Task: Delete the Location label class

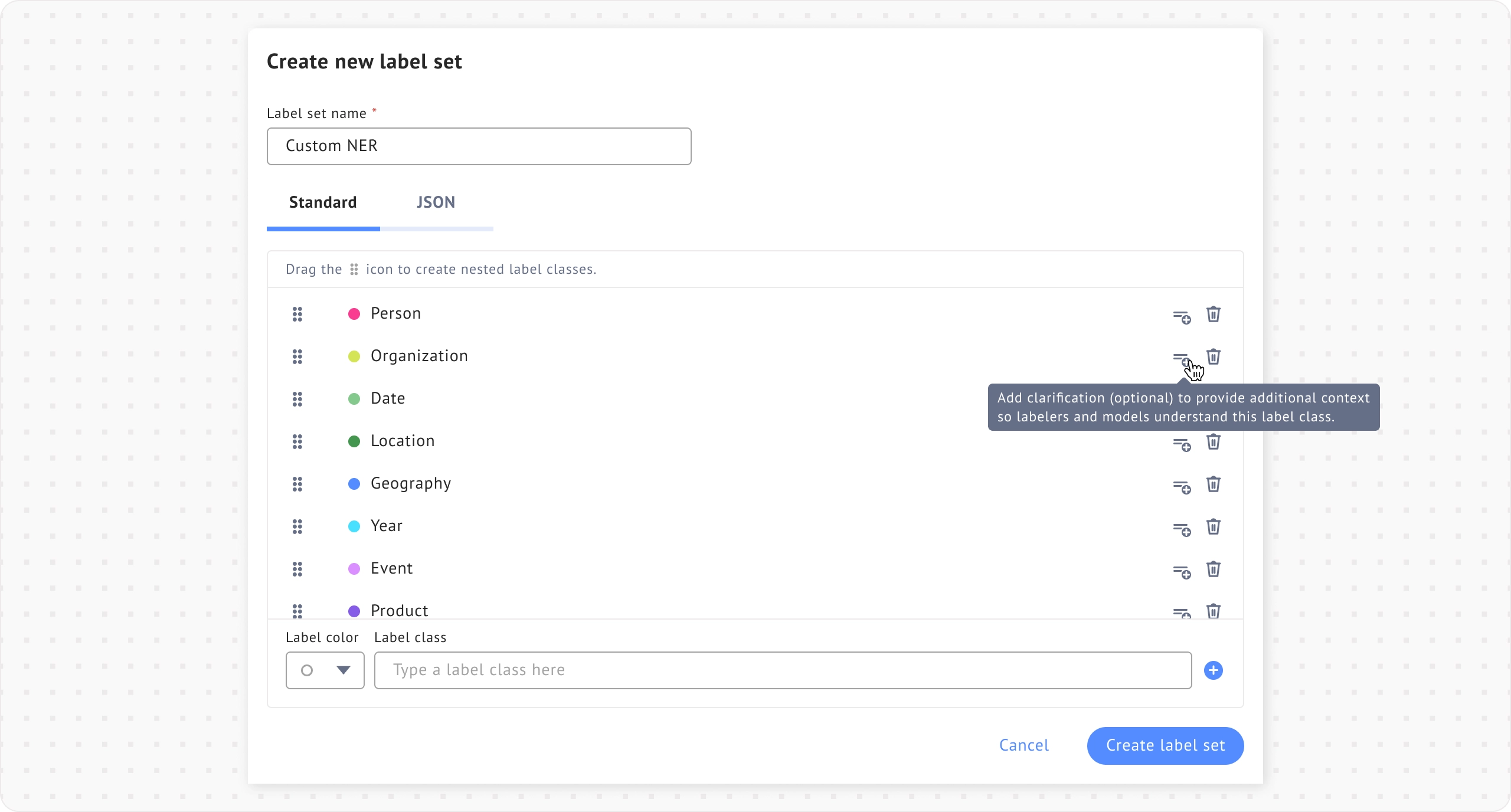Action: click(x=1213, y=441)
